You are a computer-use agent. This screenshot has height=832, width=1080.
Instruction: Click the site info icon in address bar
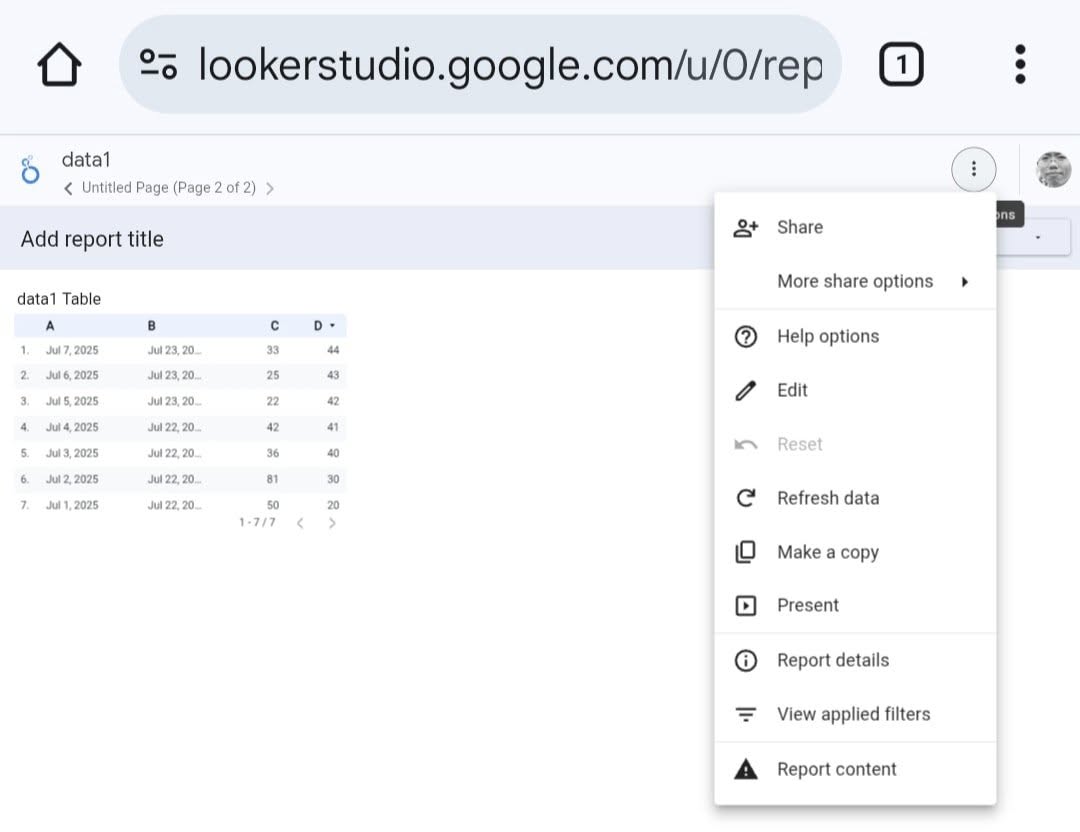click(158, 65)
